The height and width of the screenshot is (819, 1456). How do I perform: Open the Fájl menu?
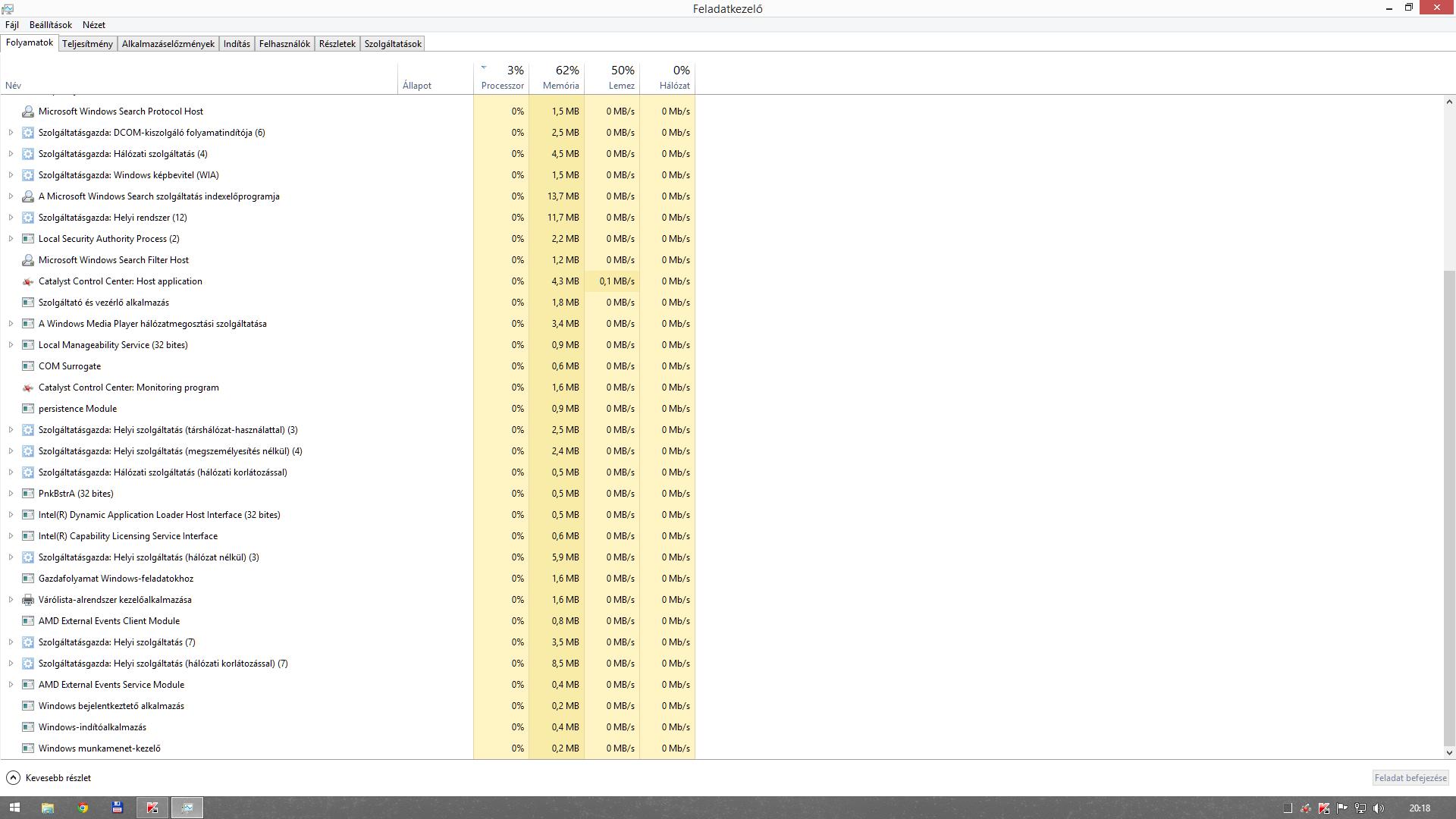pyautogui.click(x=12, y=25)
